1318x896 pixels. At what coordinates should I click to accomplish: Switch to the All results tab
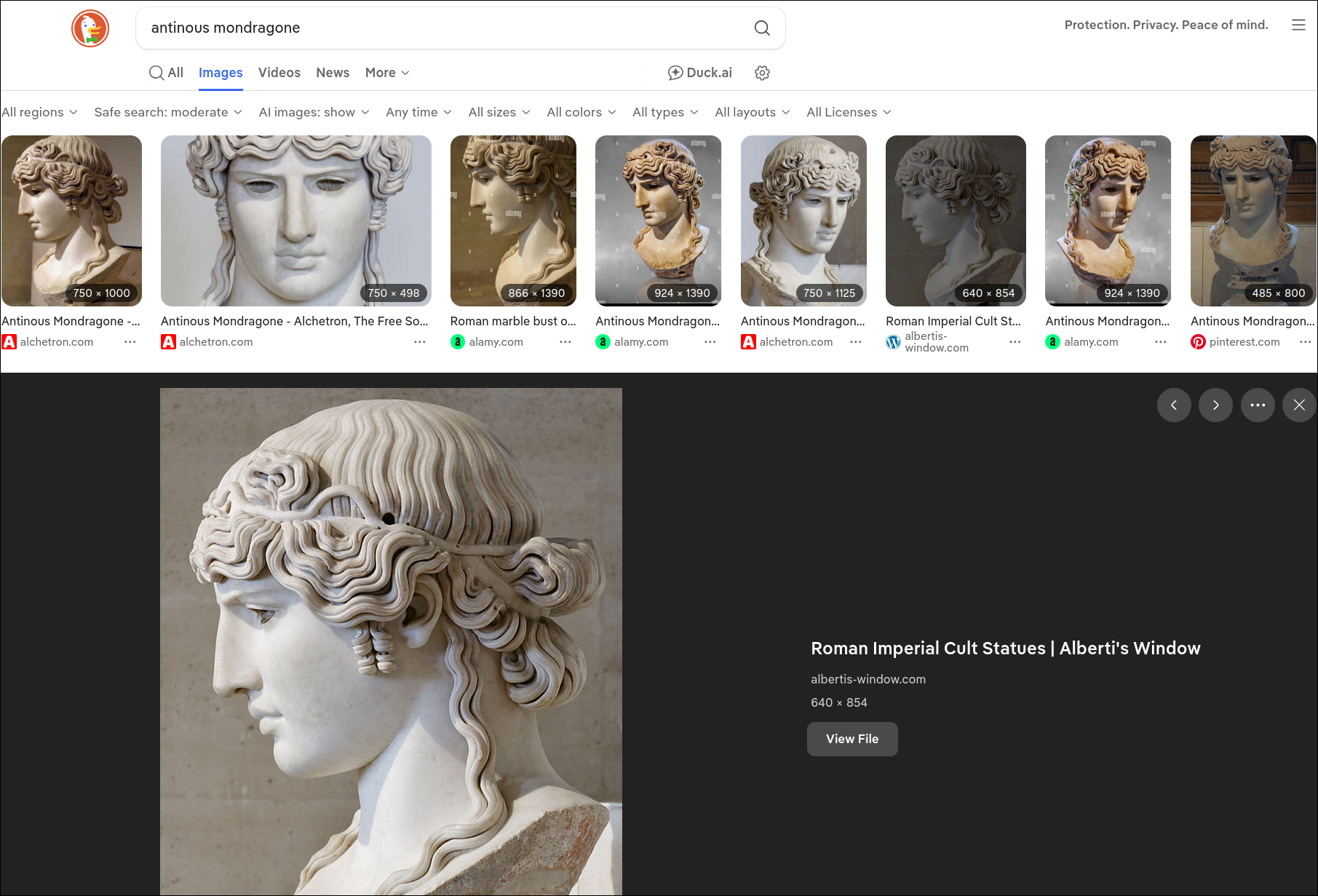(x=166, y=73)
